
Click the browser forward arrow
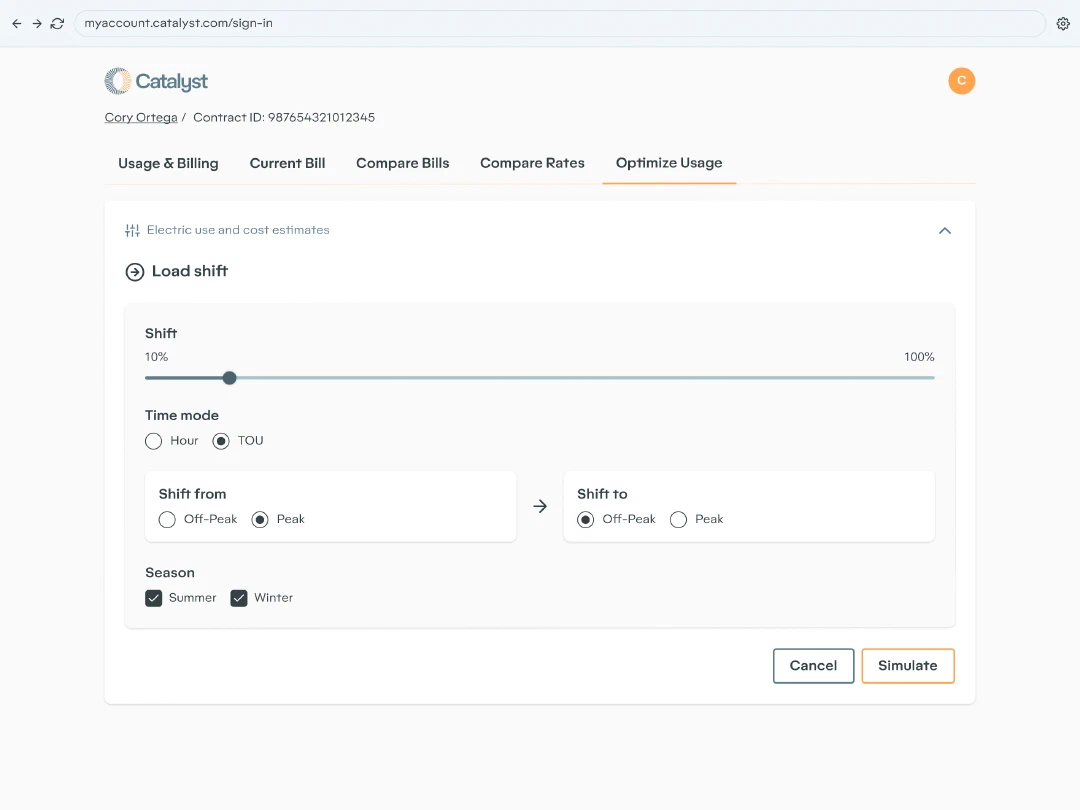click(x=37, y=23)
